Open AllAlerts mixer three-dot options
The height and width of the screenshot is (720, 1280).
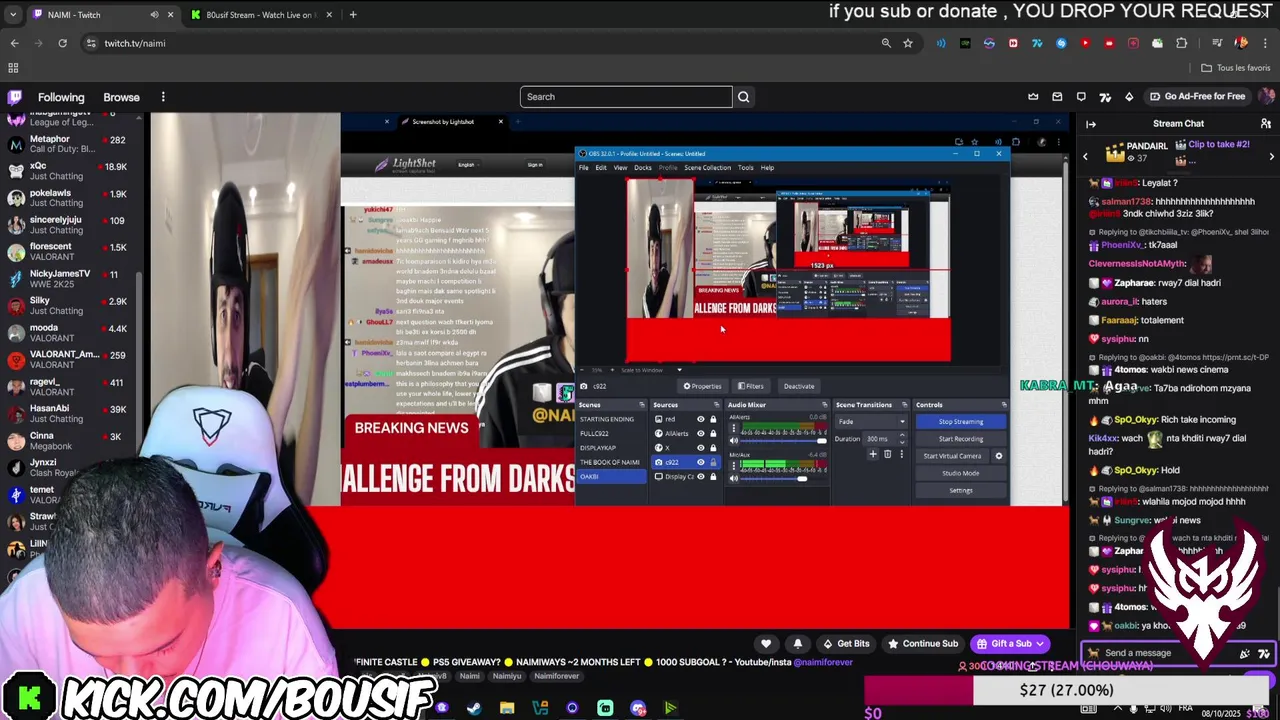[x=733, y=426]
